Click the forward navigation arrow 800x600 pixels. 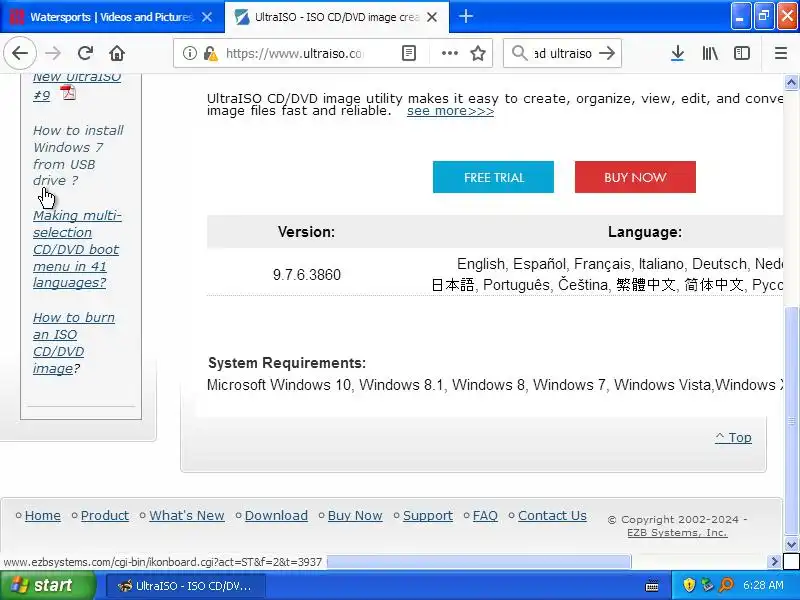pos(53,53)
